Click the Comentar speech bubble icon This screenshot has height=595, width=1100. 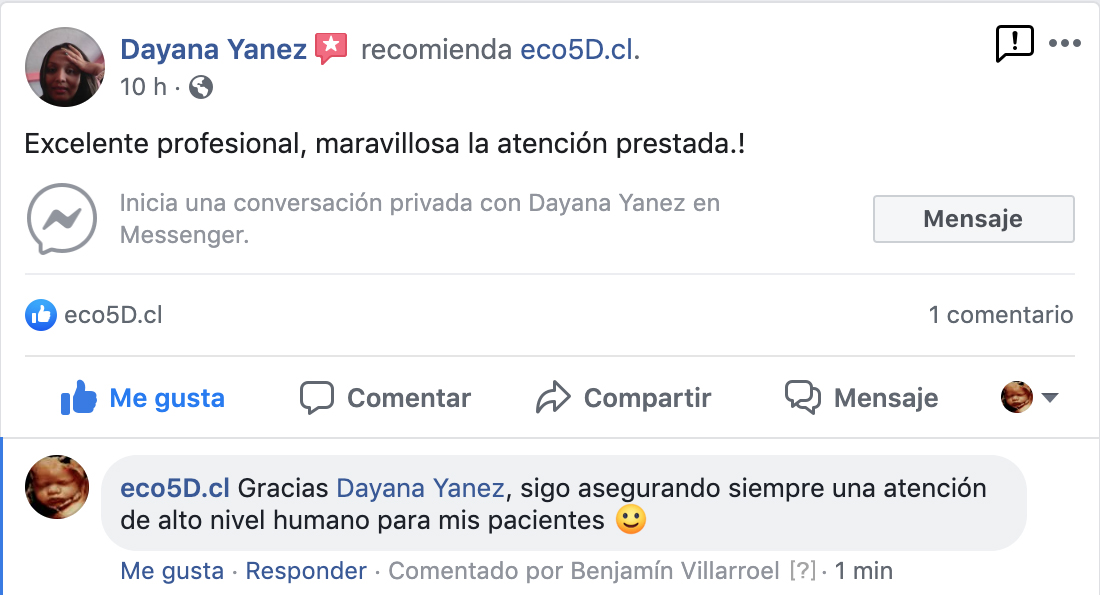(x=316, y=397)
